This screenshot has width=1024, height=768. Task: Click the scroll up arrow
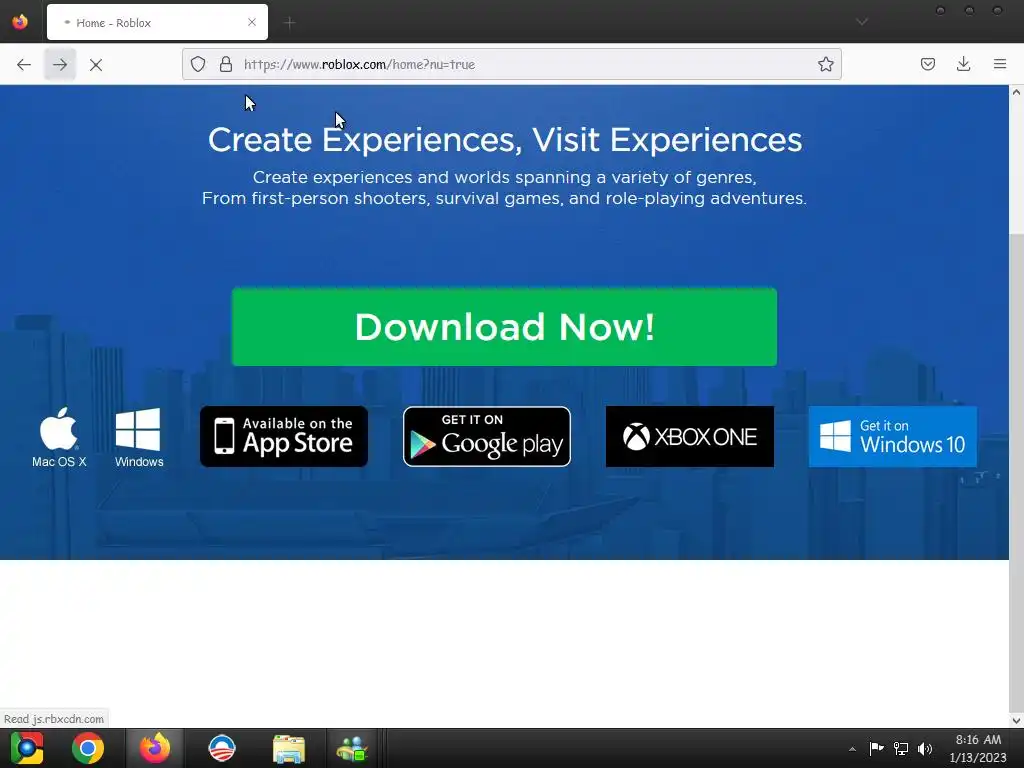tap(1016, 92)
